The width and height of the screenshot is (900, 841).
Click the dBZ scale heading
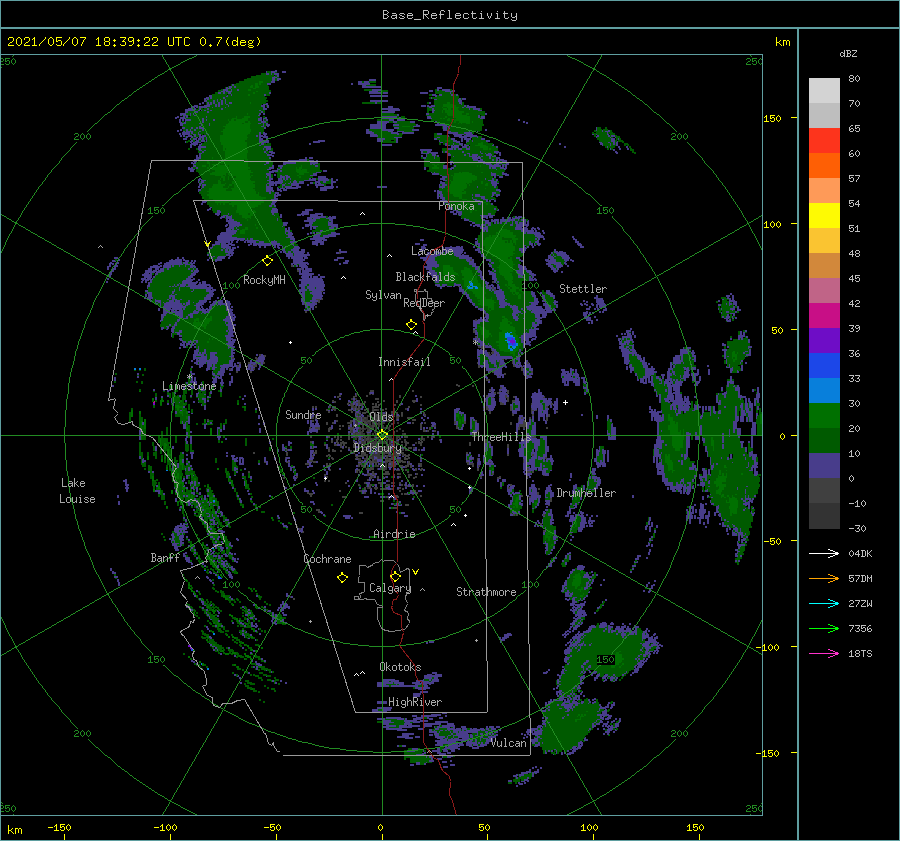848,54
